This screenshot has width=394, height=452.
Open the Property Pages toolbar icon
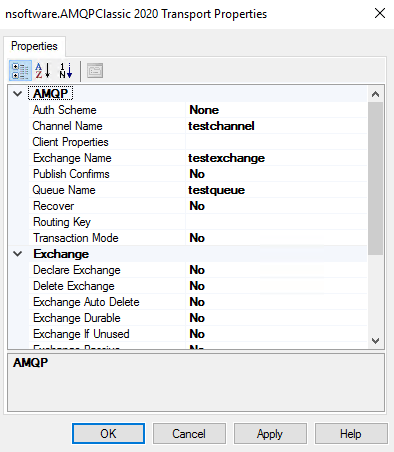[x=95, y=71]
